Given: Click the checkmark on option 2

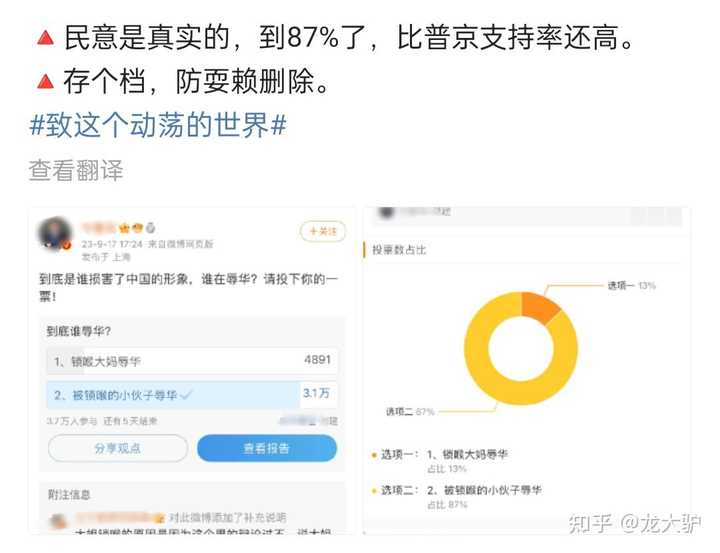Looking at the screenshot, I should pyautogui.click(x=186, y=395).
